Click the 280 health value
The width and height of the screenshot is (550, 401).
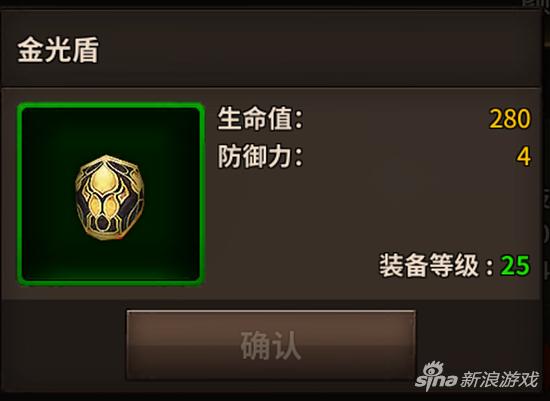click(510, 119)
